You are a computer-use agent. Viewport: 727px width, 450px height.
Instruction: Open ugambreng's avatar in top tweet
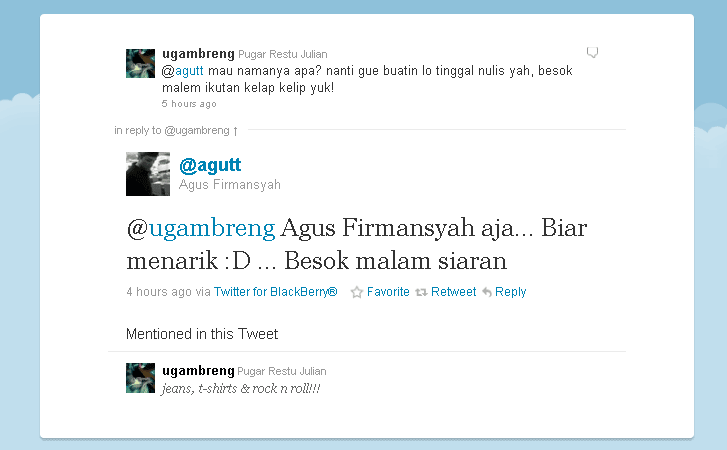[140, 63]
